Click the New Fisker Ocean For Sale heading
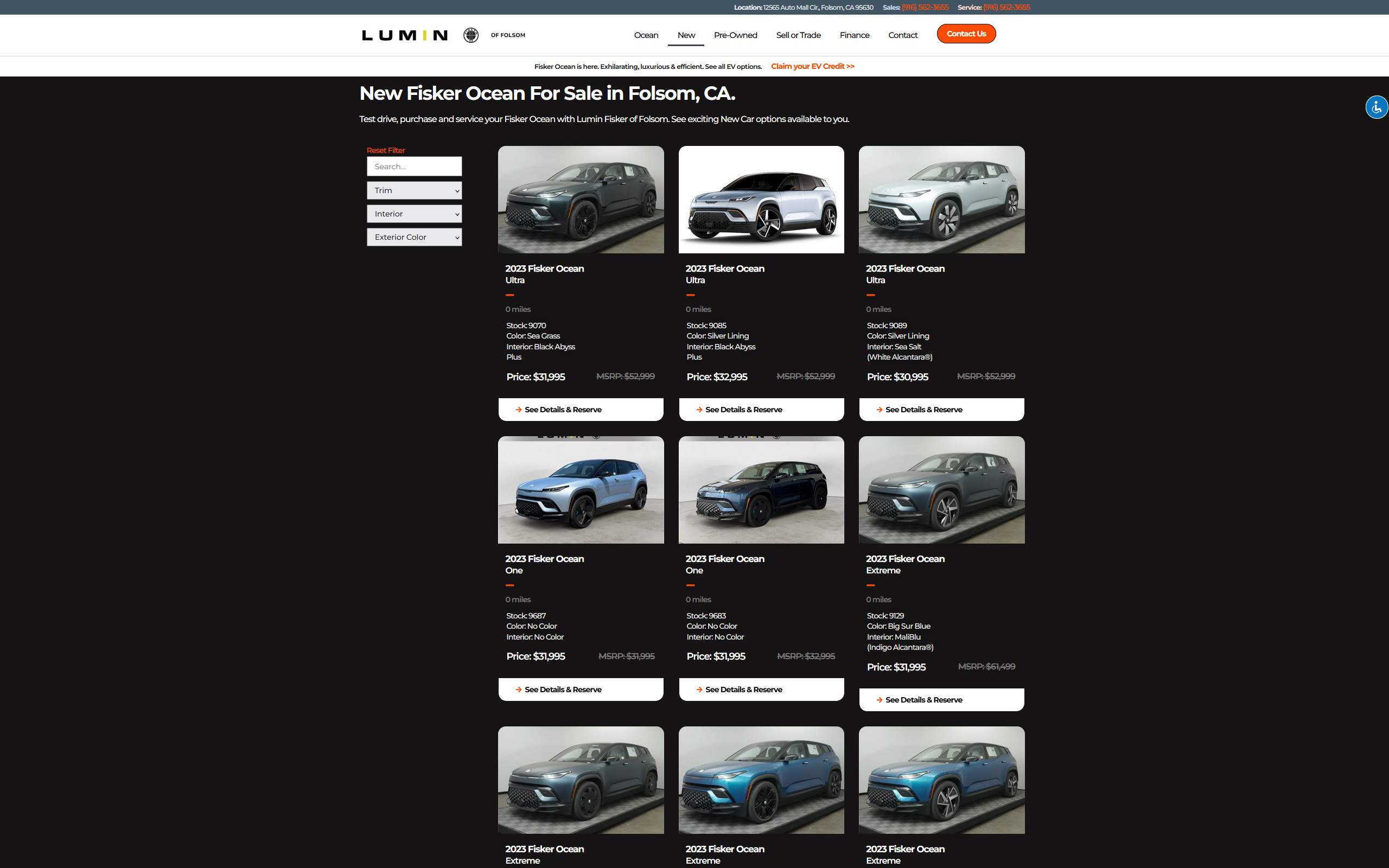The width and height of the screenshot is (1389, 868). tap(547, 93)
